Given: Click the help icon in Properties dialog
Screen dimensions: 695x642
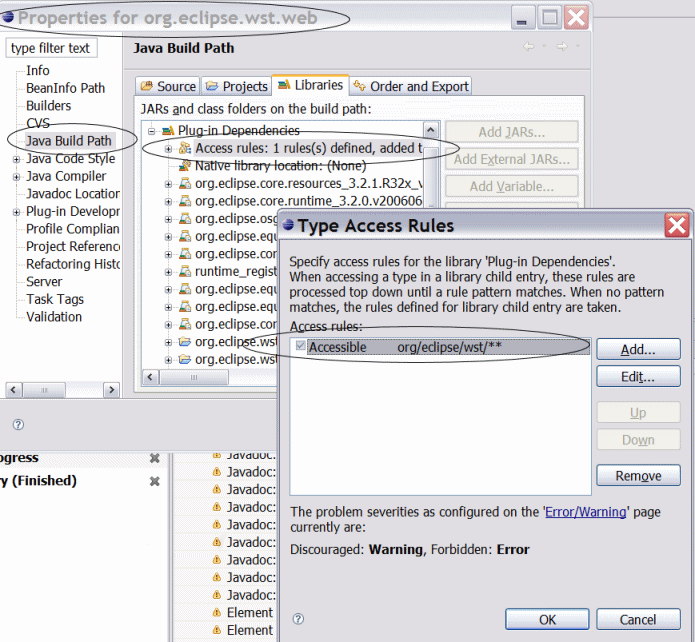Looking at the screenshot, I should (18, 425).
